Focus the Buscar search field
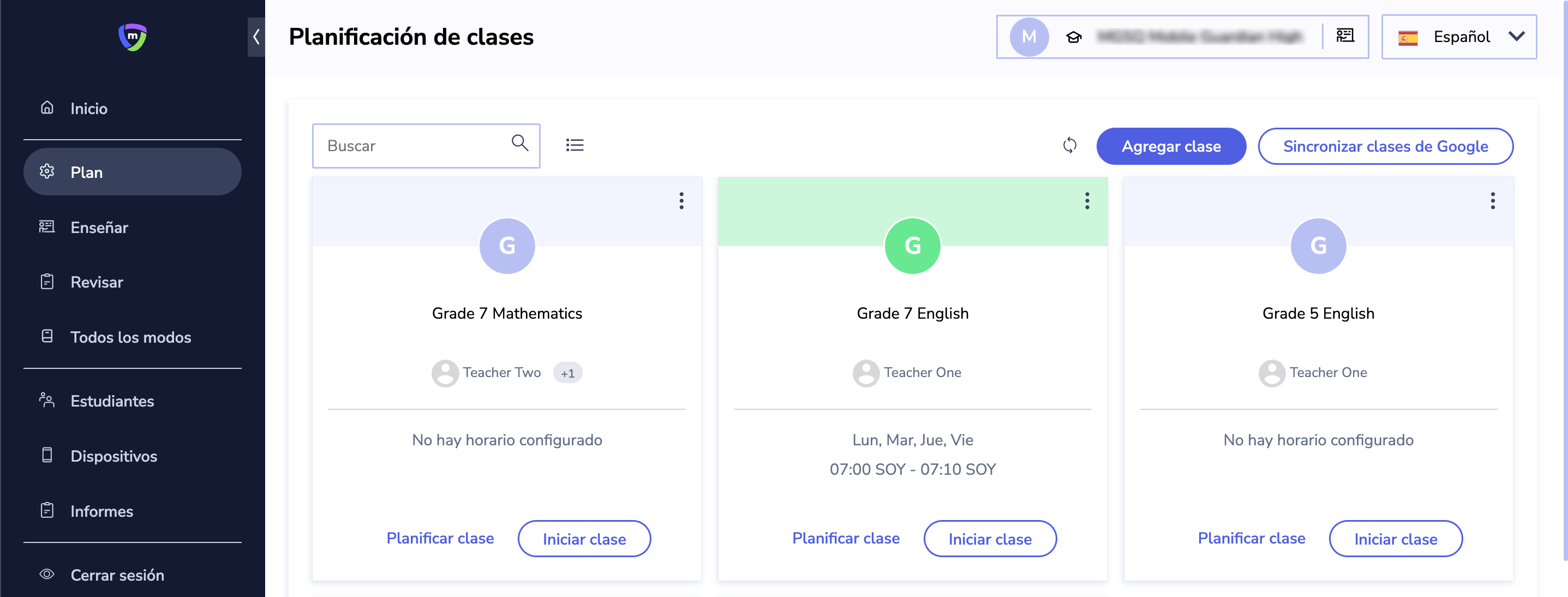This screenshot has height=597, width=1568. pos(414,146)
